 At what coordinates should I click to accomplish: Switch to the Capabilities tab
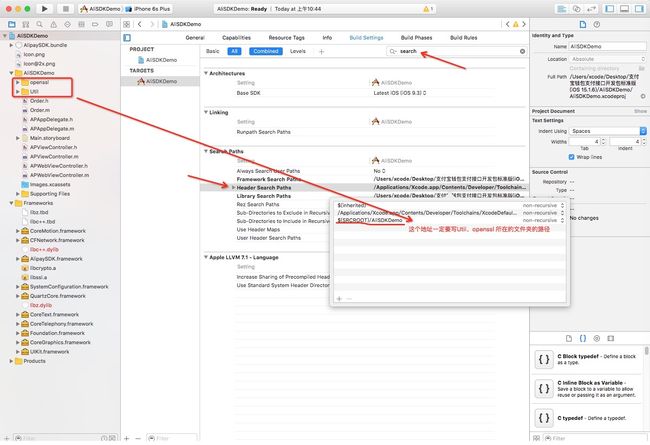[236, 38]
